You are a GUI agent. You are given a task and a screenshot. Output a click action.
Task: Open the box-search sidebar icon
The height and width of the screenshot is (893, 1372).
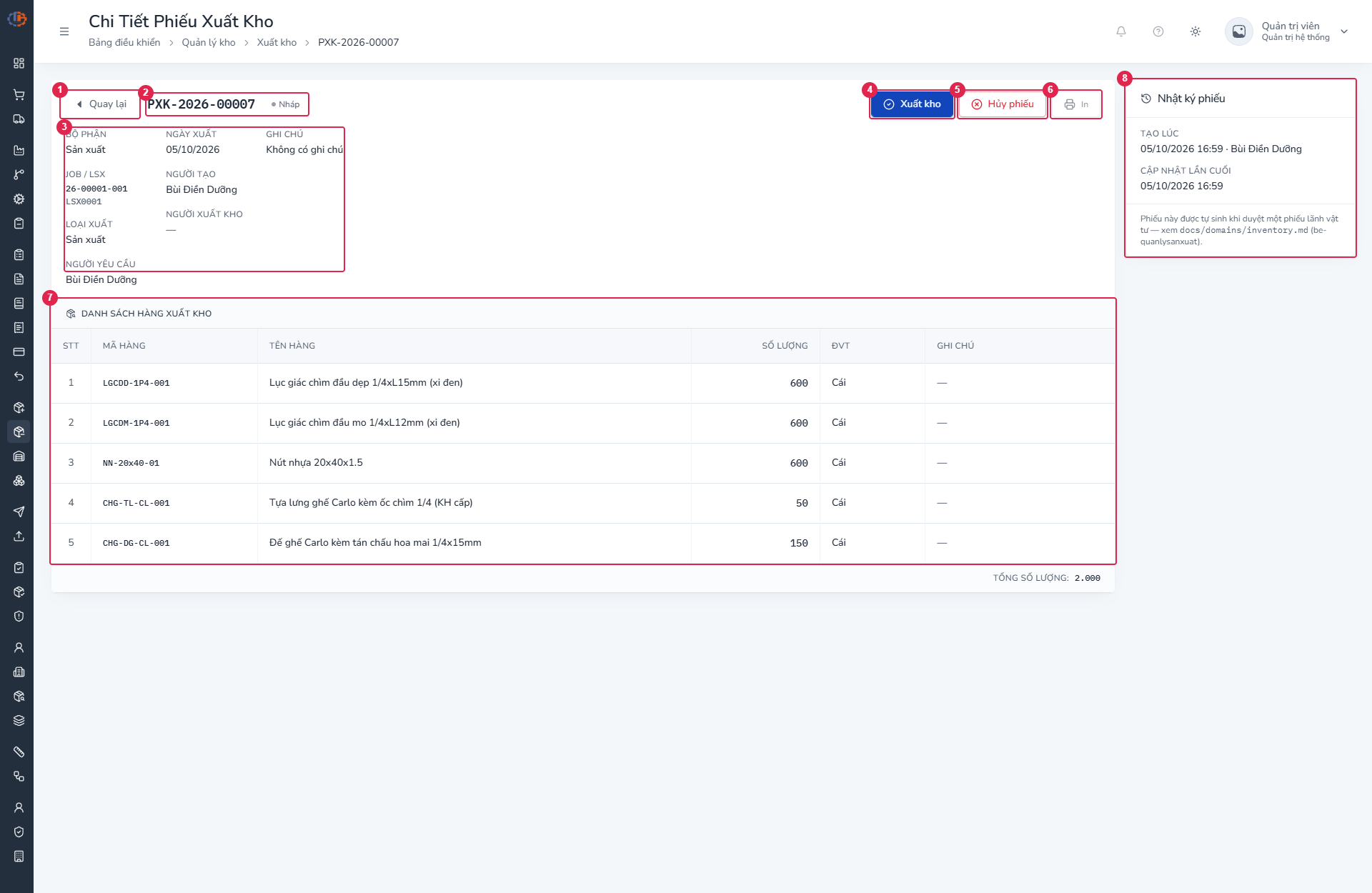click(19, 697)
